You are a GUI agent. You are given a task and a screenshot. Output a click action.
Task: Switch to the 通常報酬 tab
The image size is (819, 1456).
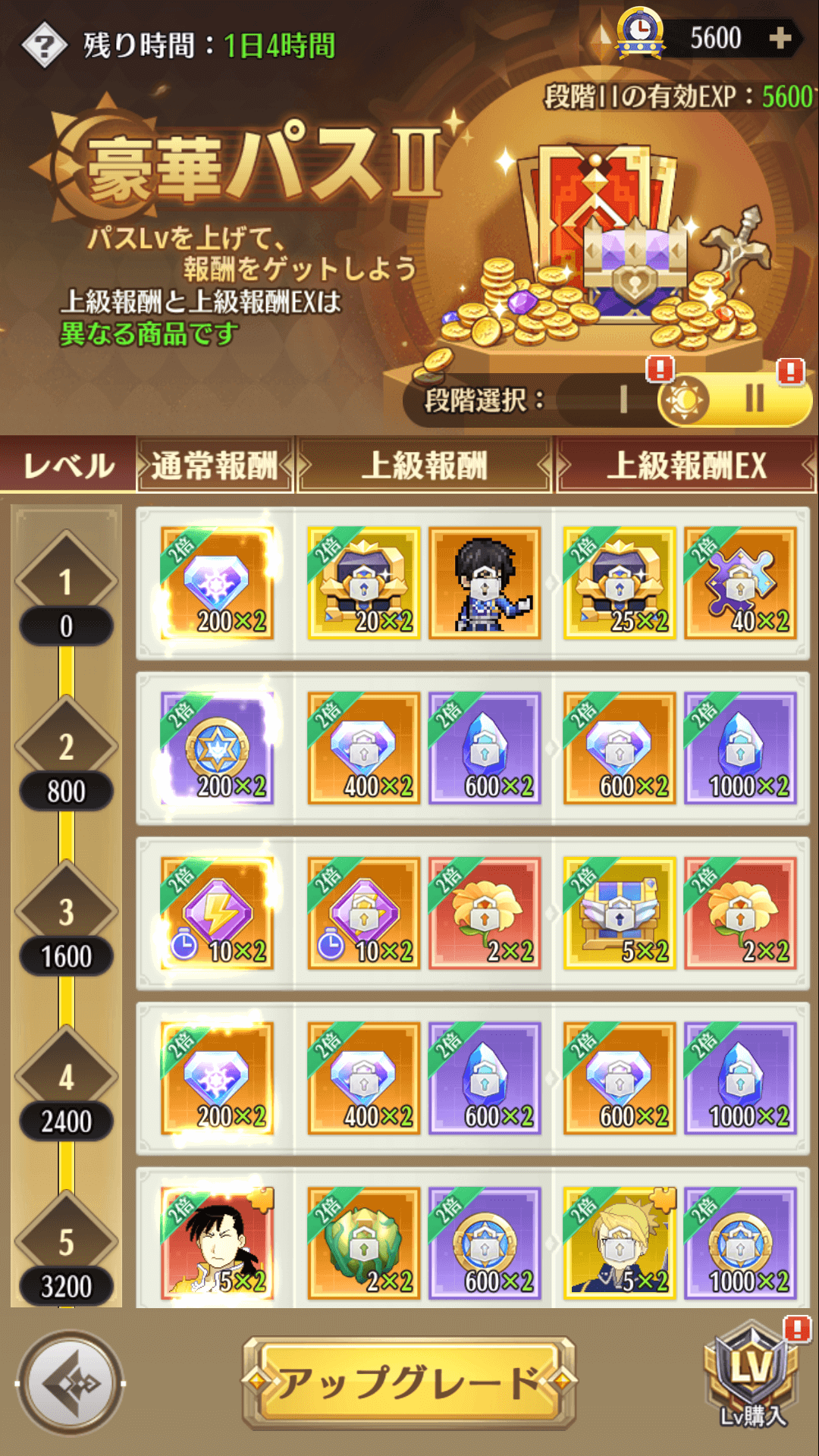click(x=215, y=465)
